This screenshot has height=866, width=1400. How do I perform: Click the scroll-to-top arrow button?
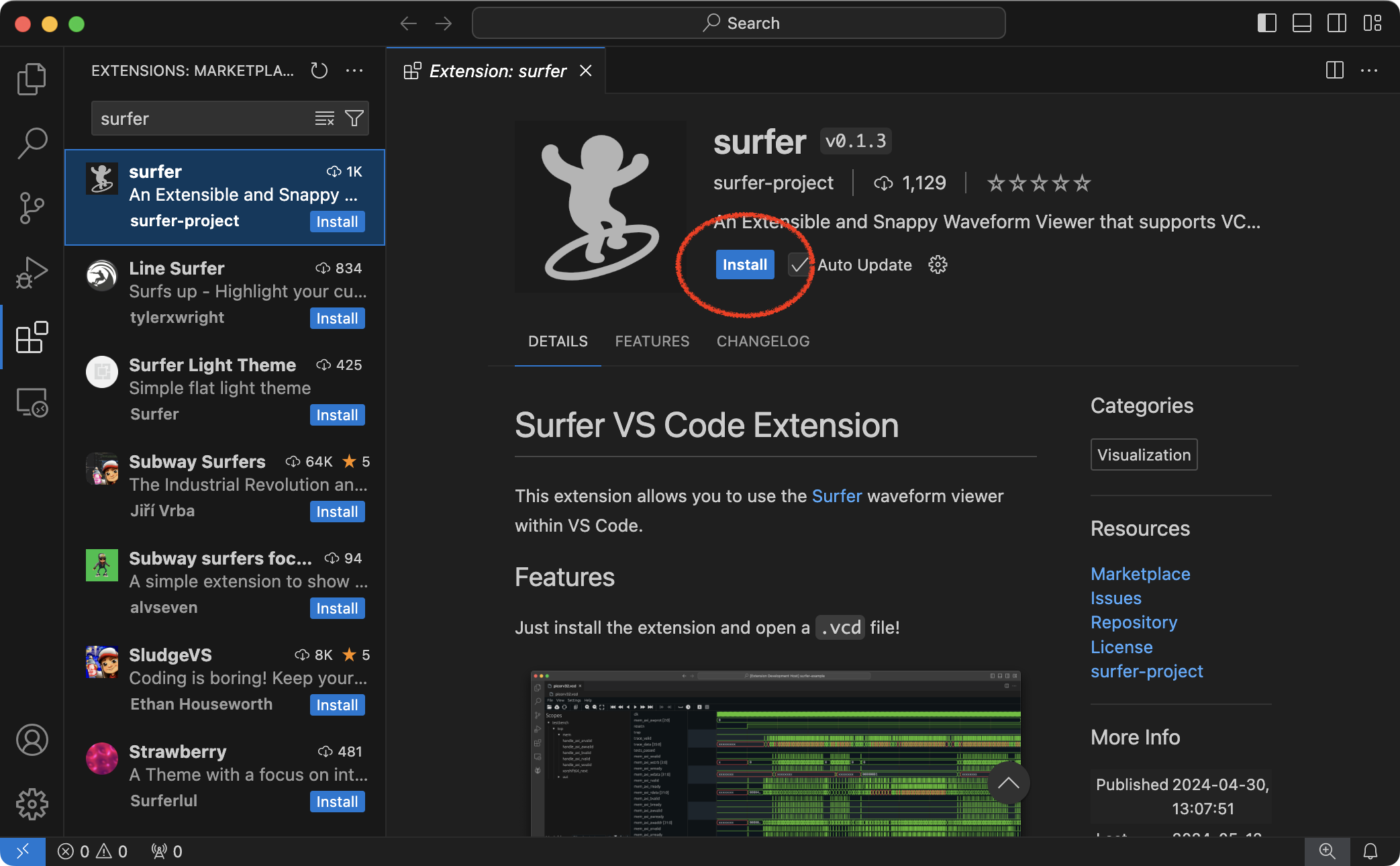1008,783
